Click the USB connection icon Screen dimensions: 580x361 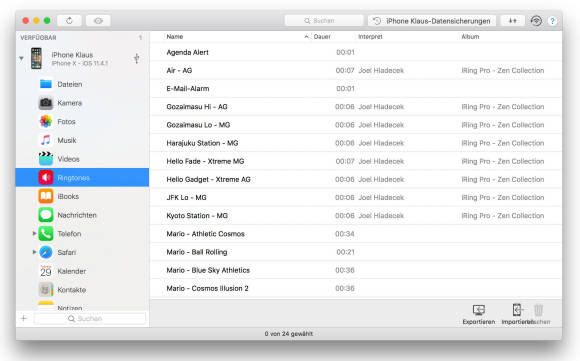pos(136,58)
